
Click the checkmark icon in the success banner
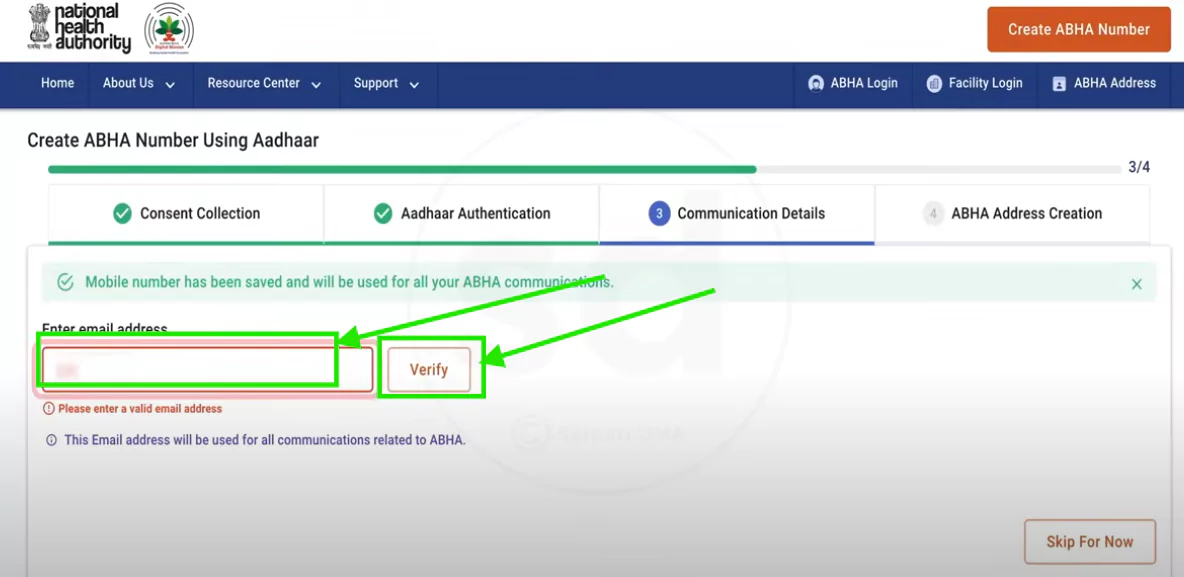pos(64,283)
